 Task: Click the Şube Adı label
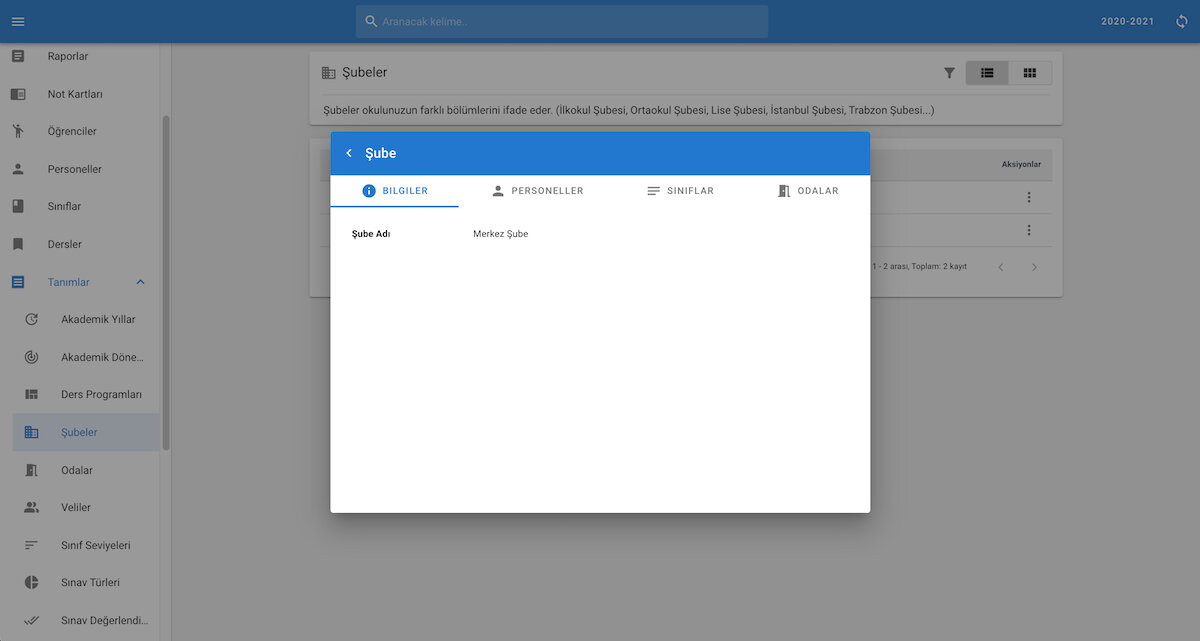(x=371, y=234)
